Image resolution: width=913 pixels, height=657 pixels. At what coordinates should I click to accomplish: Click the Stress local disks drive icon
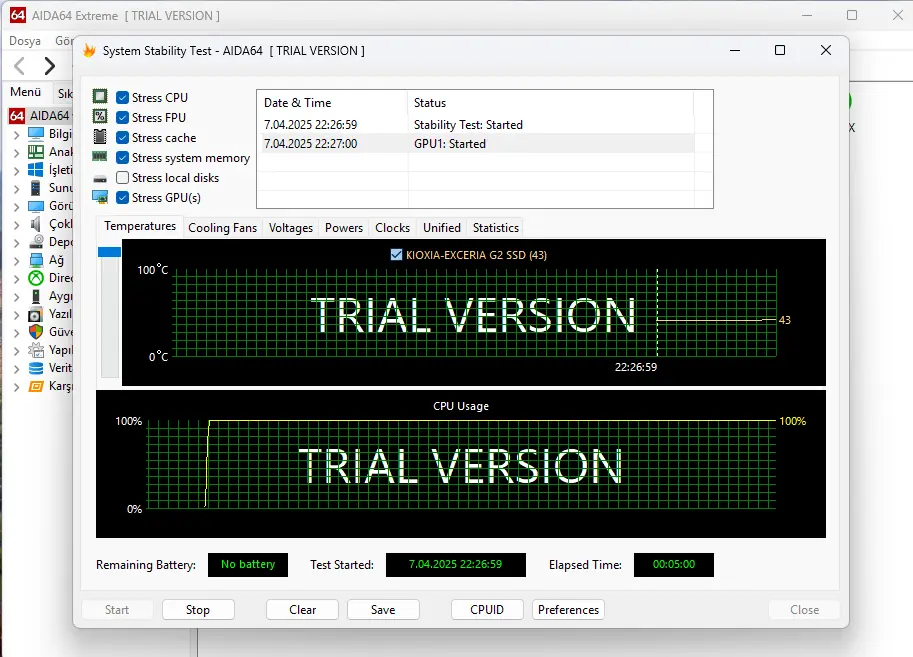click(100, 179)
